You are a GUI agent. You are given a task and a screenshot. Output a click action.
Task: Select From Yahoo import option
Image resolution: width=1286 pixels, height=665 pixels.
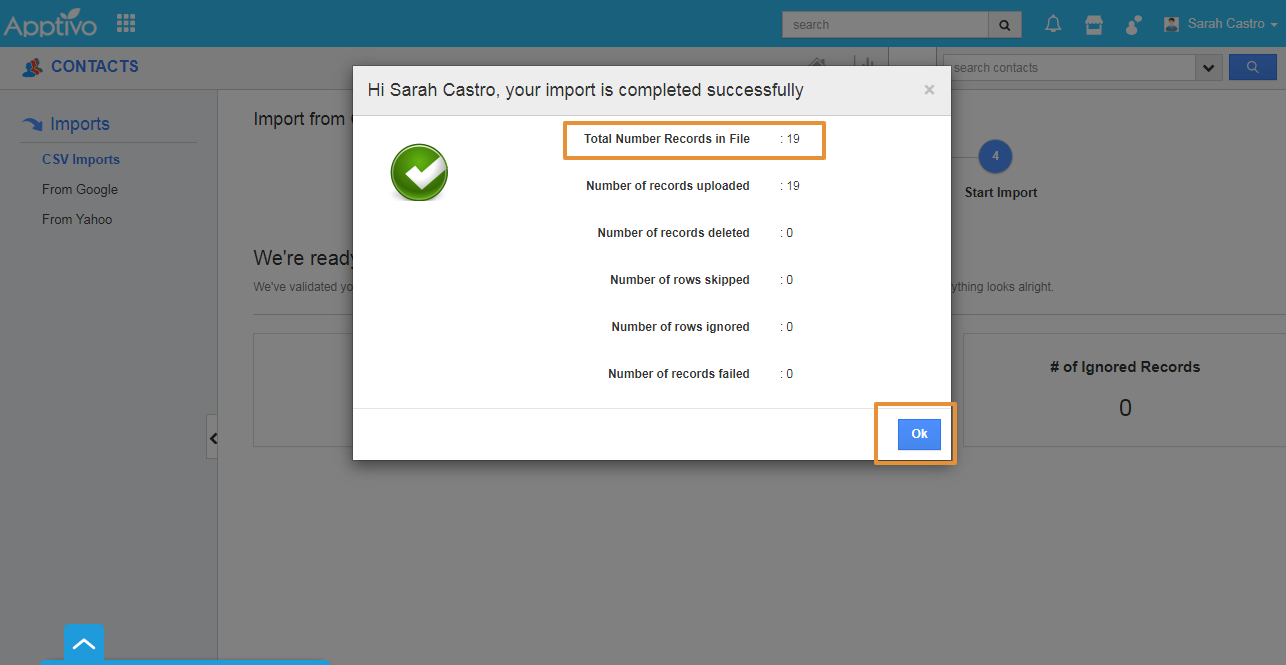click(x=77, y=219)
